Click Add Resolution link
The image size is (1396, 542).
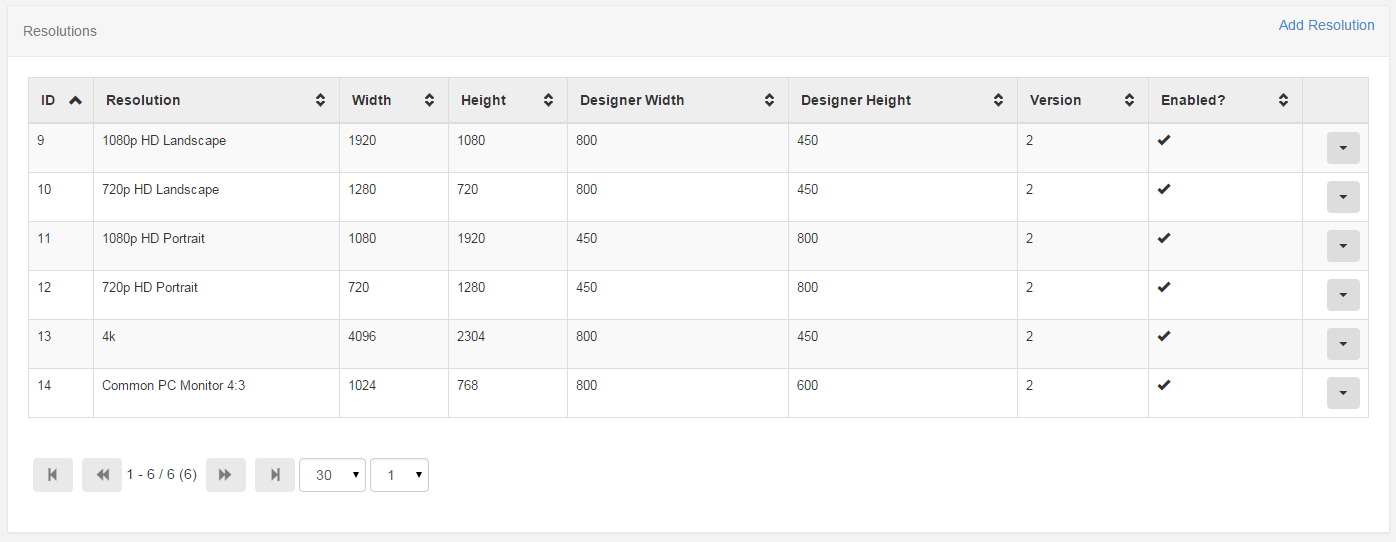(1326, 25)
